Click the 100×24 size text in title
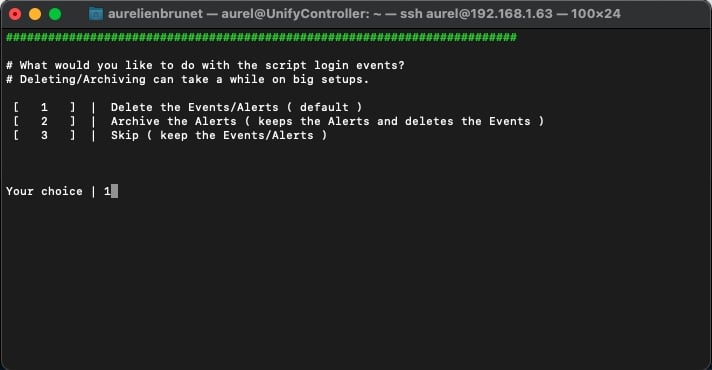 coord(596,14)
